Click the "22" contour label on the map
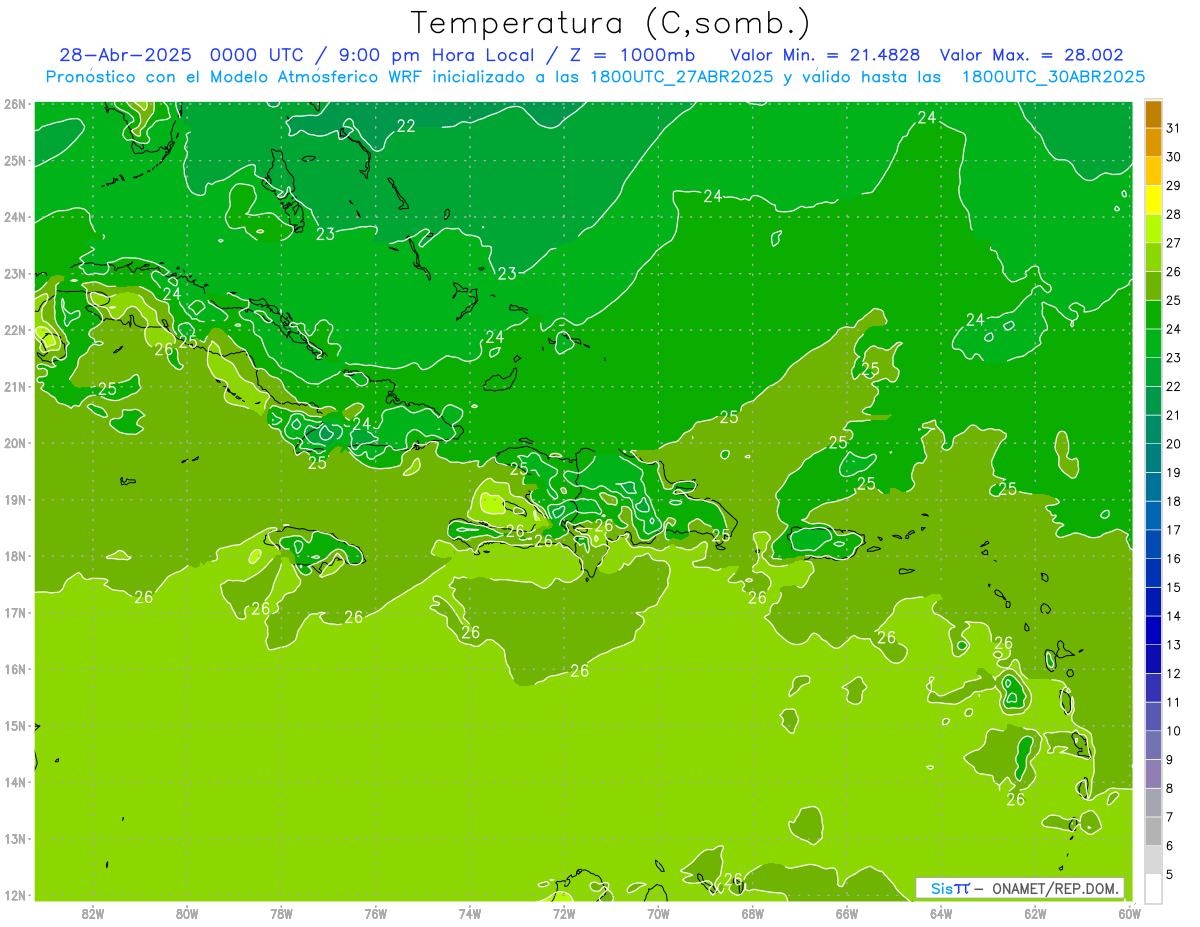This screenshot has height=927, width=1200. [x=406, y=126]
